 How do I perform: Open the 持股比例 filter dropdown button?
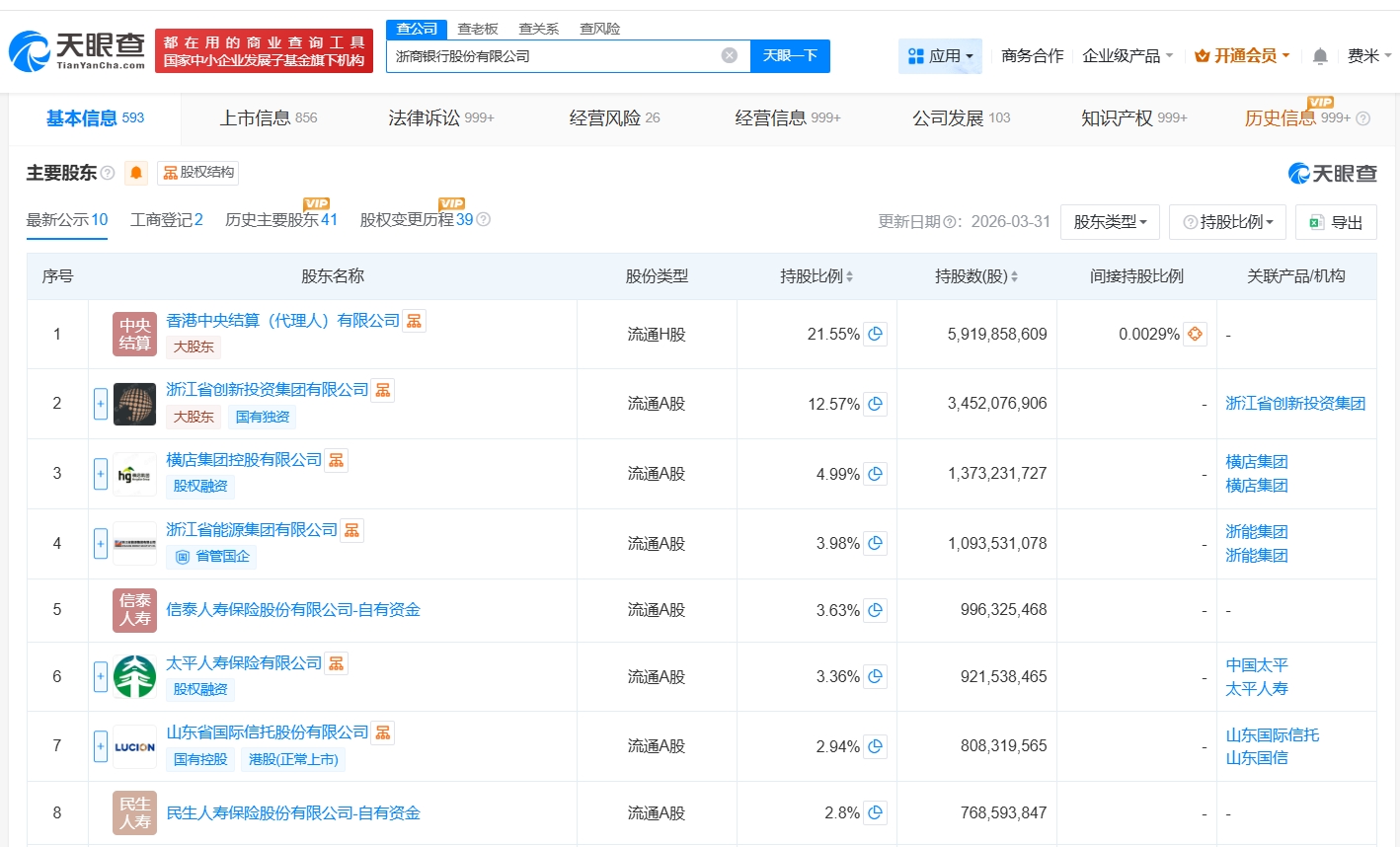1228,222
